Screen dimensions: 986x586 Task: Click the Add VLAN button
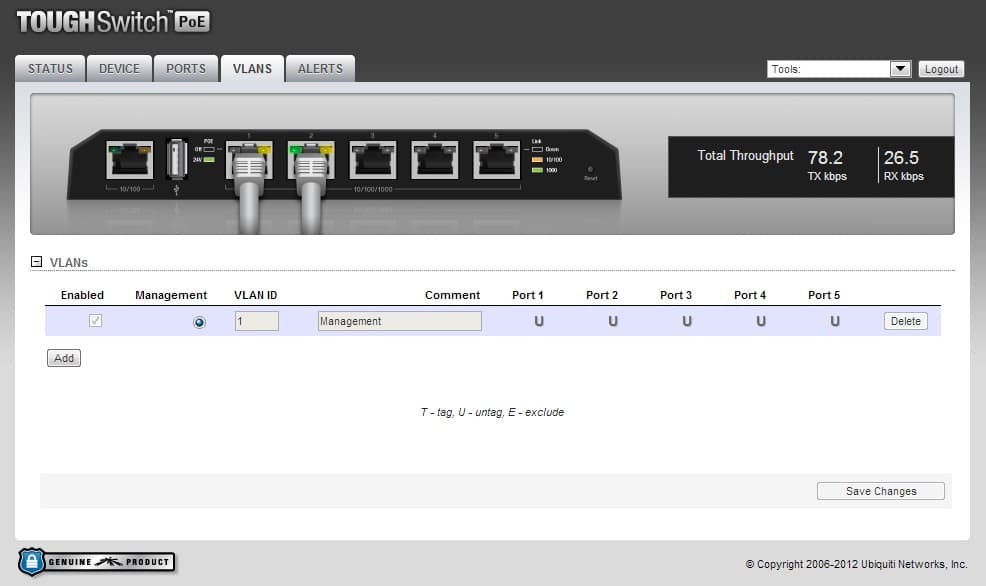point(64,358)
